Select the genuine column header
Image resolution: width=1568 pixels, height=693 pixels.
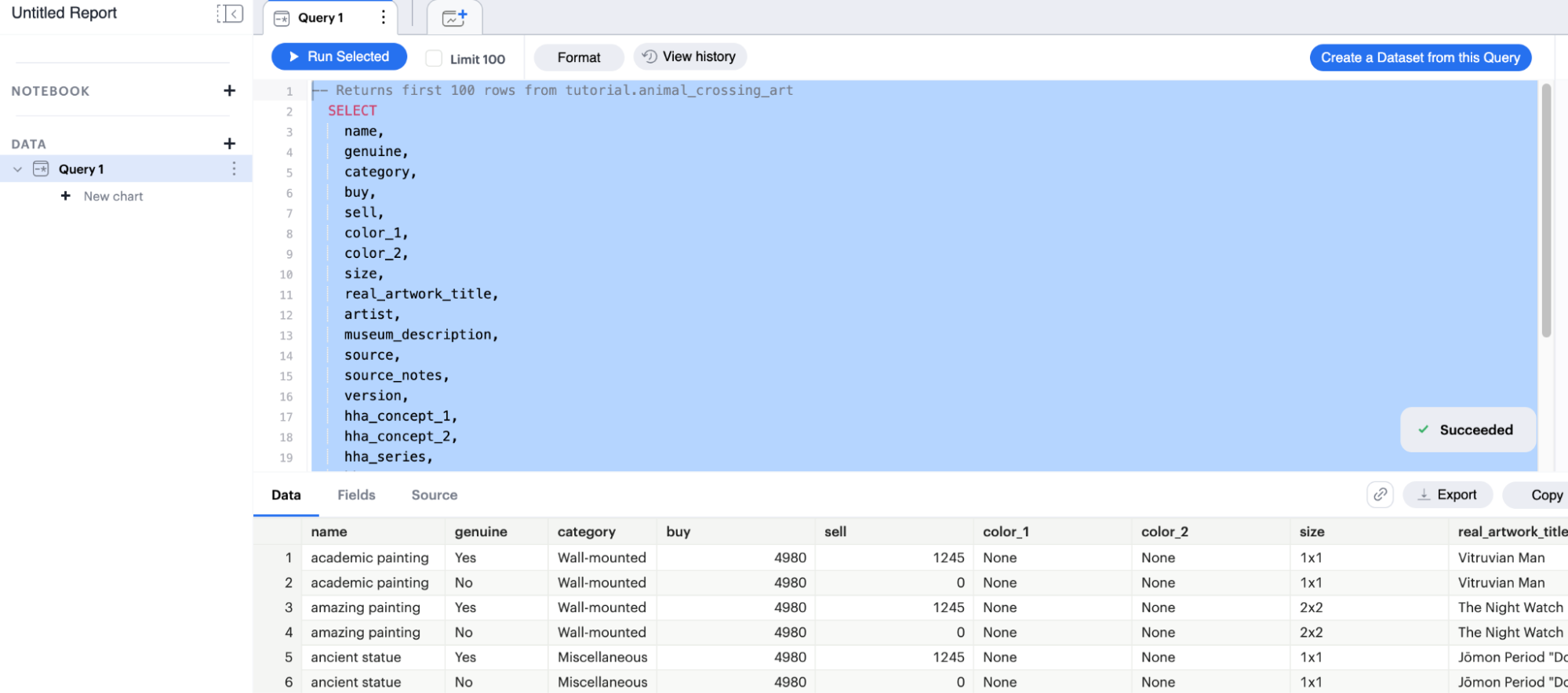pos(481,532)
